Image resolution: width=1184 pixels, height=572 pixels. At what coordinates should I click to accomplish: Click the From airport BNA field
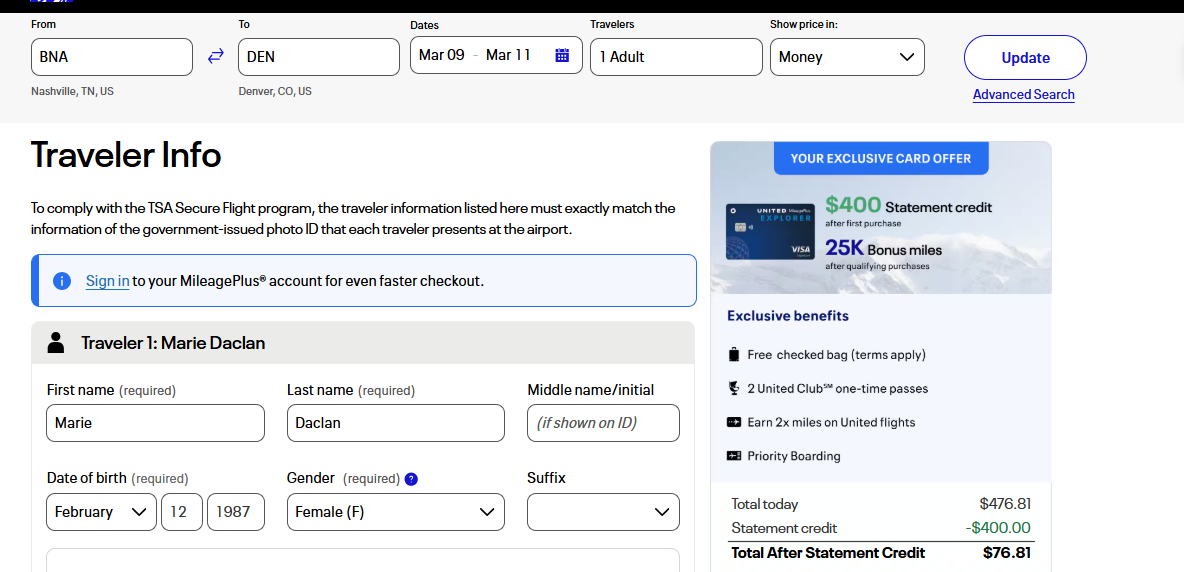click(x=111, y=57)
